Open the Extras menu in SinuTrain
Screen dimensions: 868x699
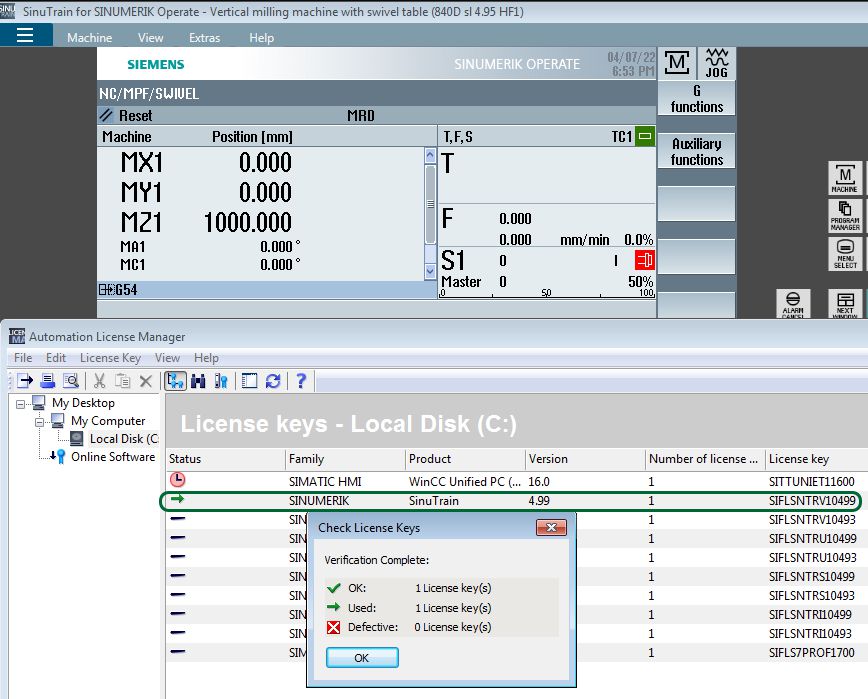pyautogui.click(x=204, y=38)
